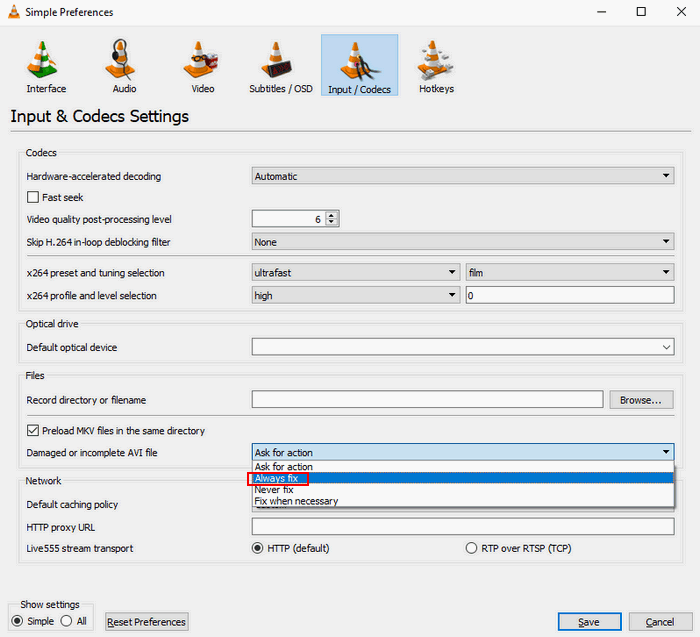Select the Input / Codecs cone icon
700x637 pixels.
359,61
